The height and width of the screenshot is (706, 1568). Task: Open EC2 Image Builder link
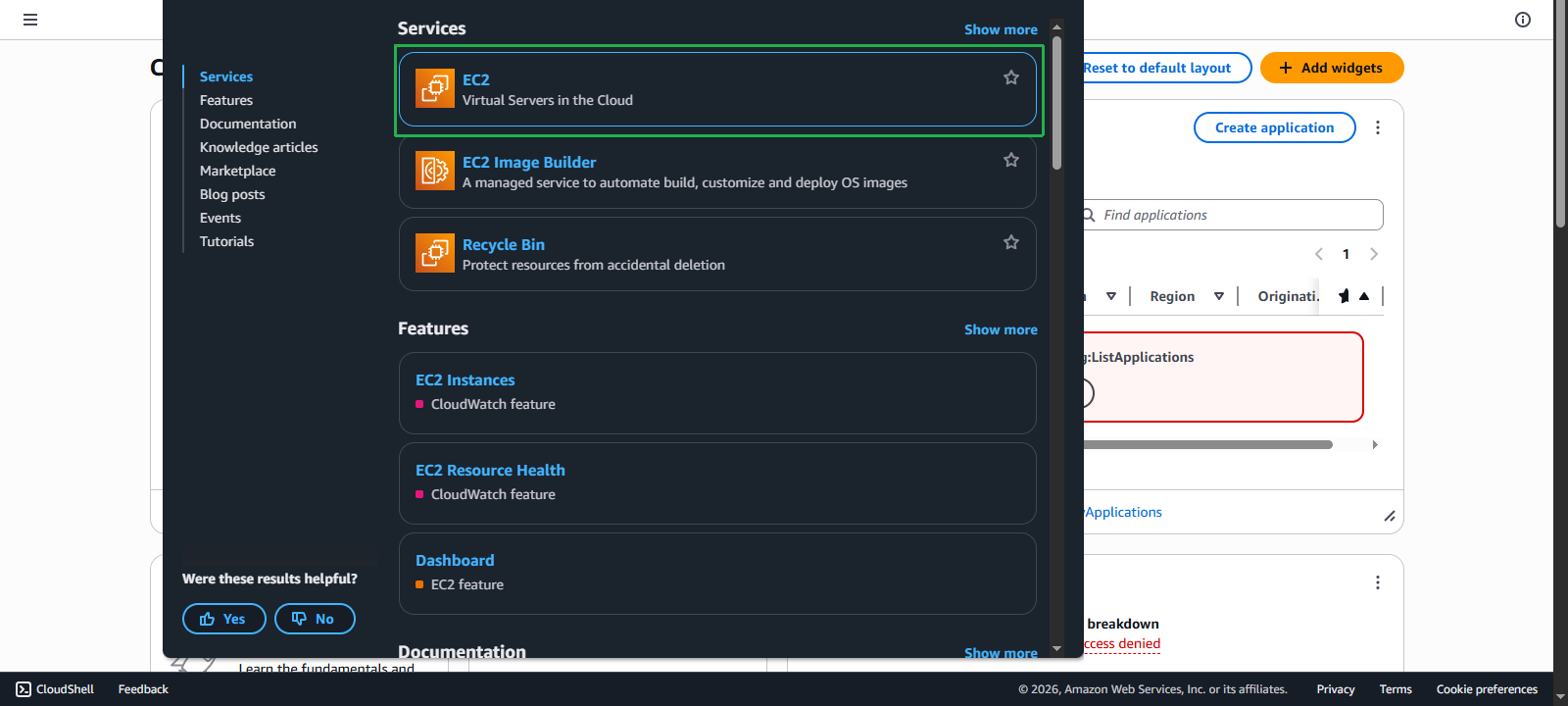point(529,162)
